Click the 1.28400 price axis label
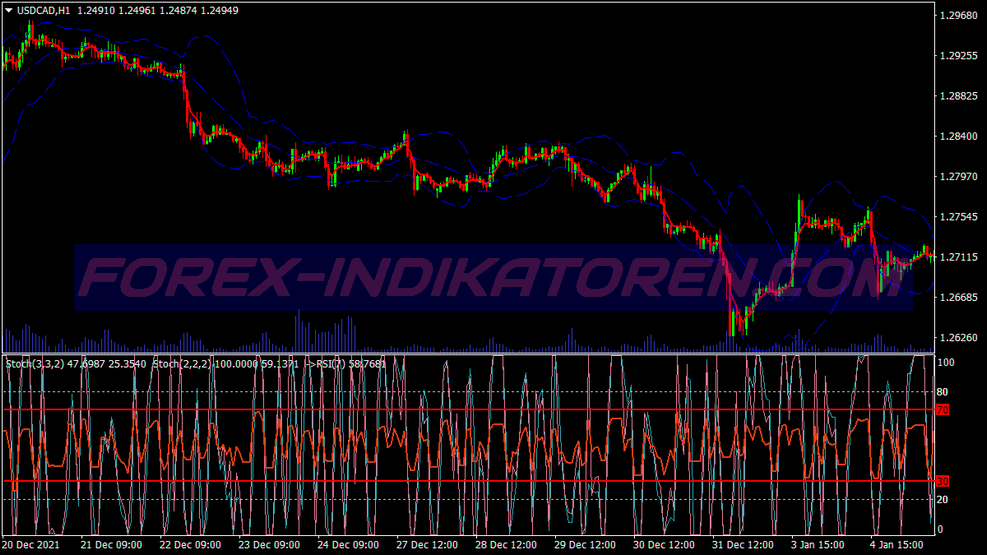Image resolution: width=987 pixels, height=555 pixels. coord(959,136)
